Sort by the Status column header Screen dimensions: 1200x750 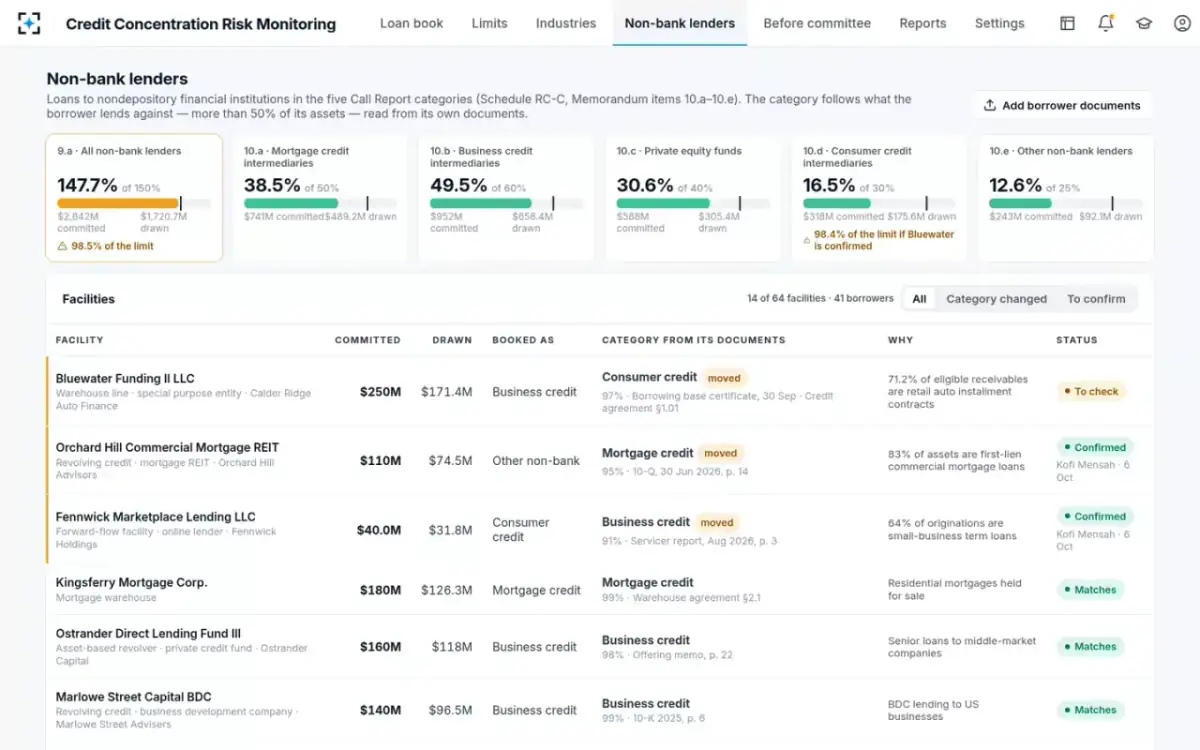pyautogui.click(x=1077, y=340)
